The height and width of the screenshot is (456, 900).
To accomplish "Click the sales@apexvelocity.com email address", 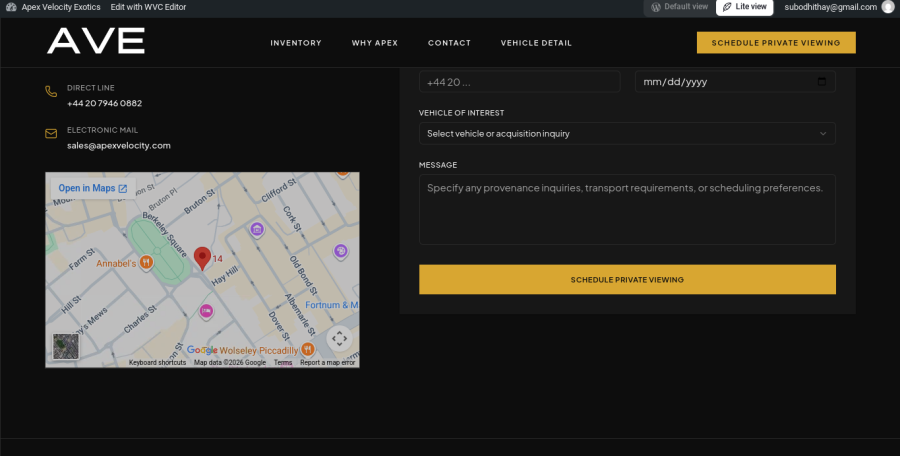I will pyautogui.click(x=119, y=146).
